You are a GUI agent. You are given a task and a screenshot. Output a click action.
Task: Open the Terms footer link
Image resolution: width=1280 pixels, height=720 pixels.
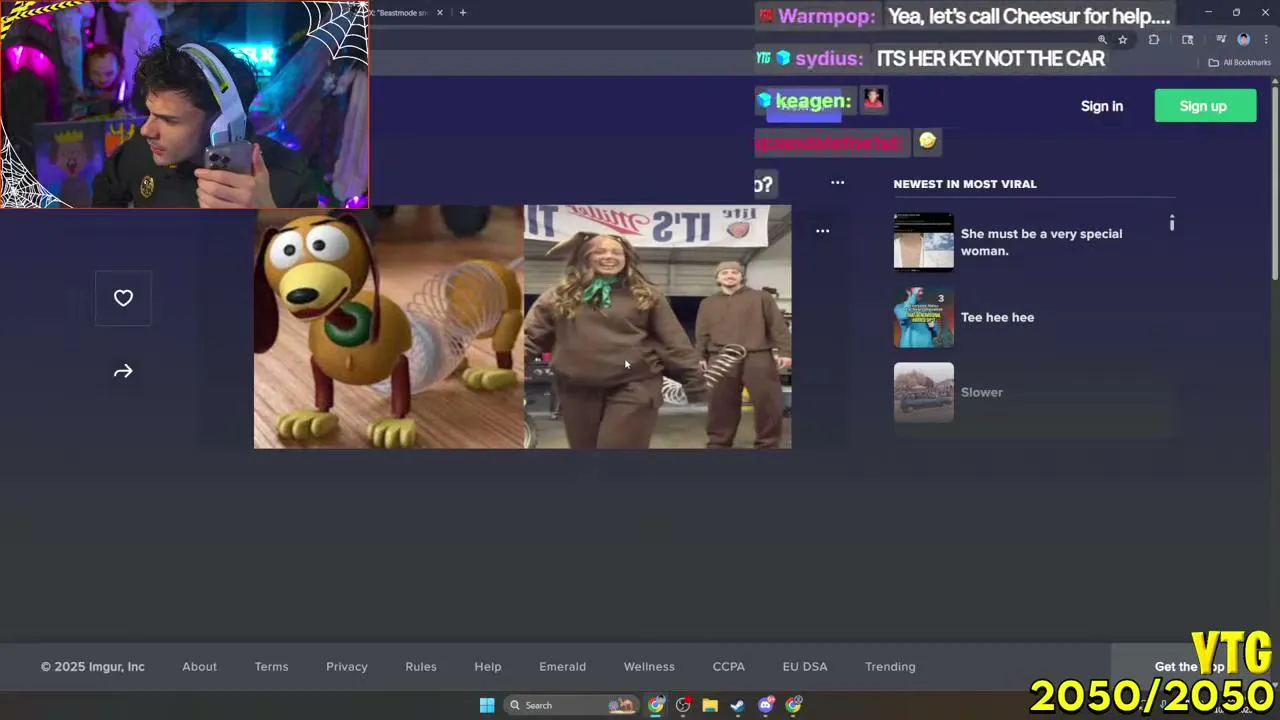(x=271, y=667)
